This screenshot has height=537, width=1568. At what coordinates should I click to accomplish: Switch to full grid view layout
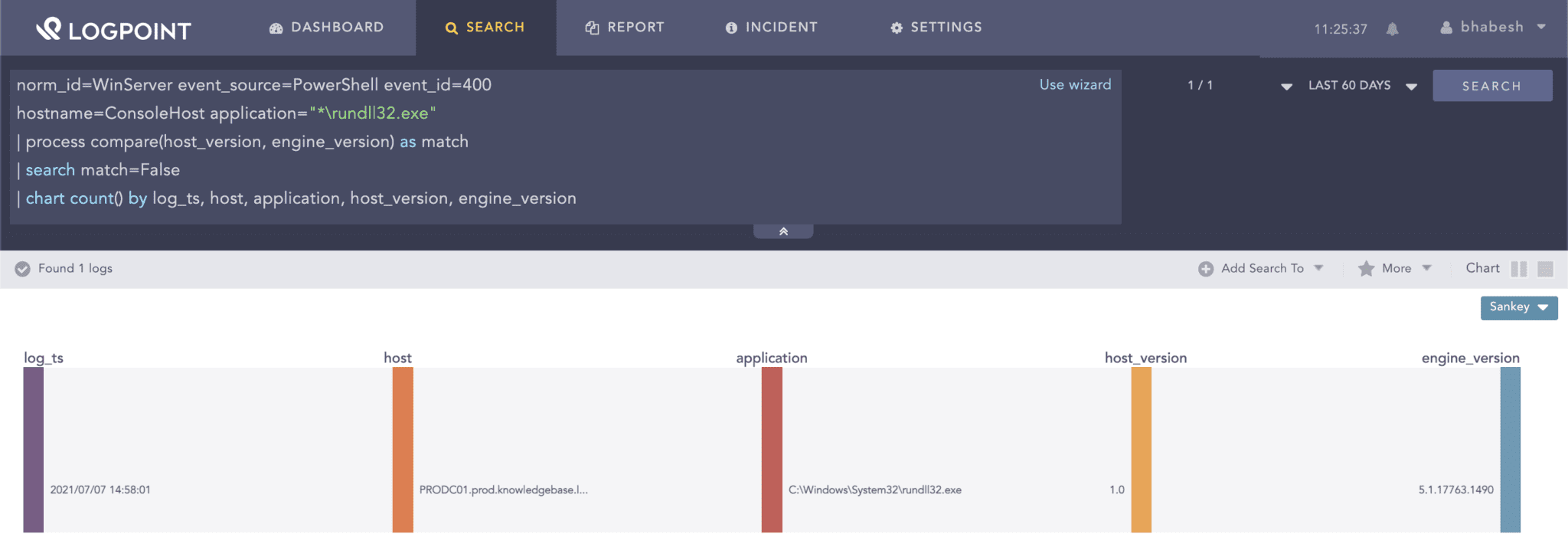pos(1546,269)
